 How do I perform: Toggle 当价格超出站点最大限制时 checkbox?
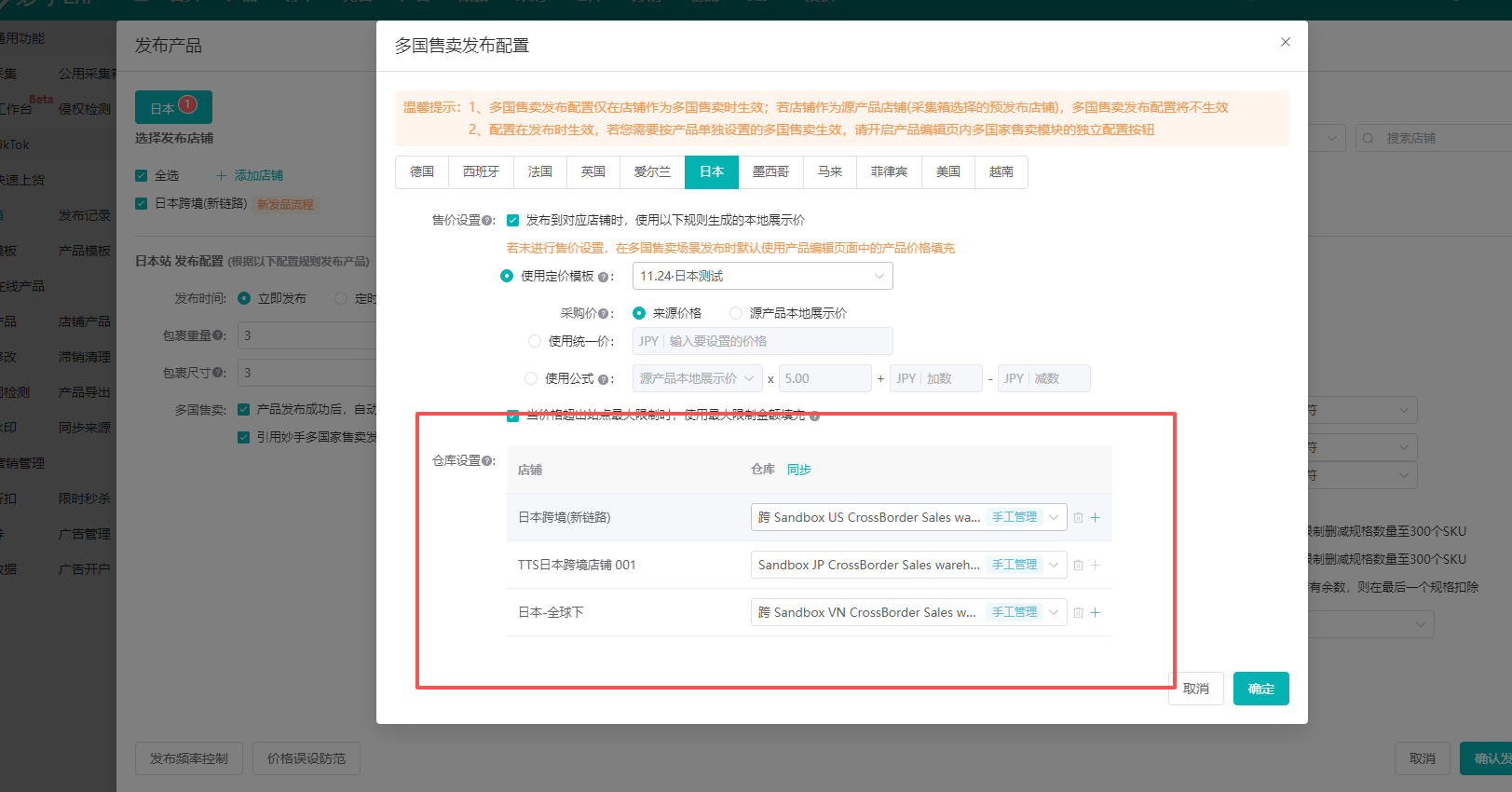click(512, 416)
